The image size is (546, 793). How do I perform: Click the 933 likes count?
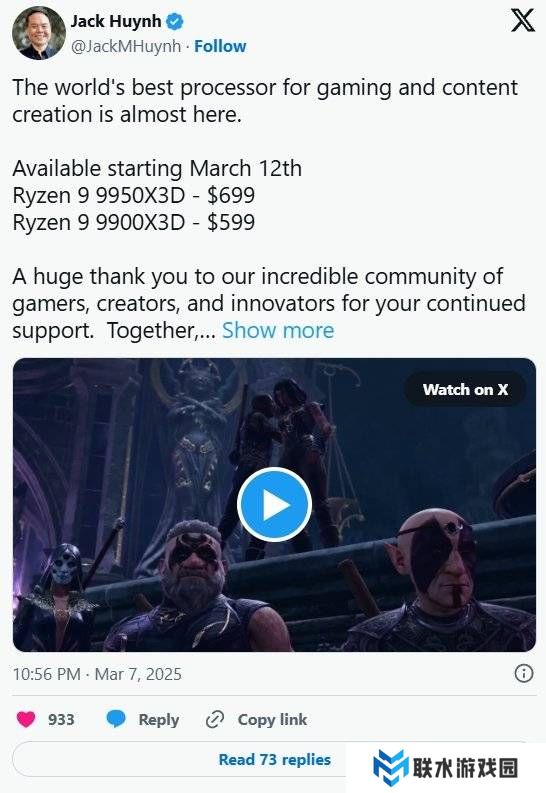[61, 719]
